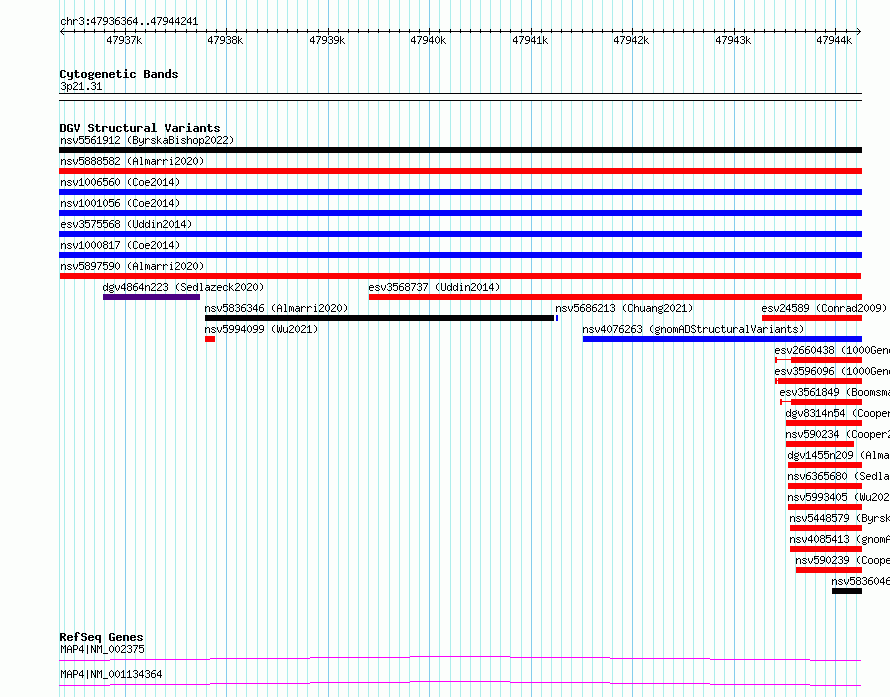The height and width of the screenshot is (697, 890).
Task: Open the dgv1455n209 variant label
Action: [x=838, y=455]
